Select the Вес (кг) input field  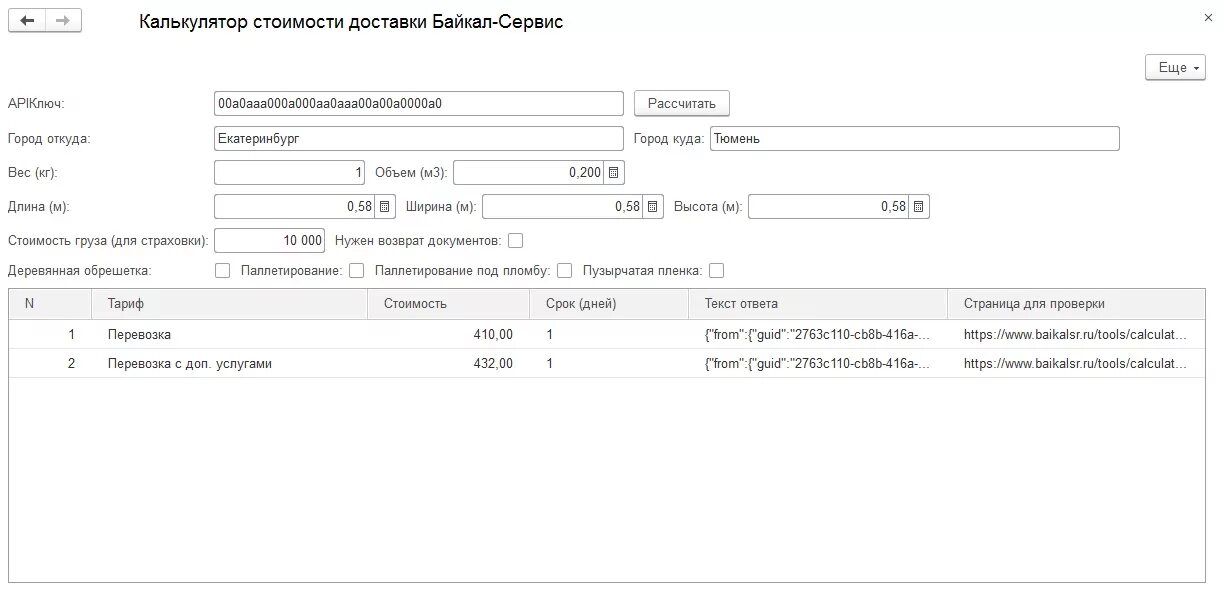[x=290, y=173]
